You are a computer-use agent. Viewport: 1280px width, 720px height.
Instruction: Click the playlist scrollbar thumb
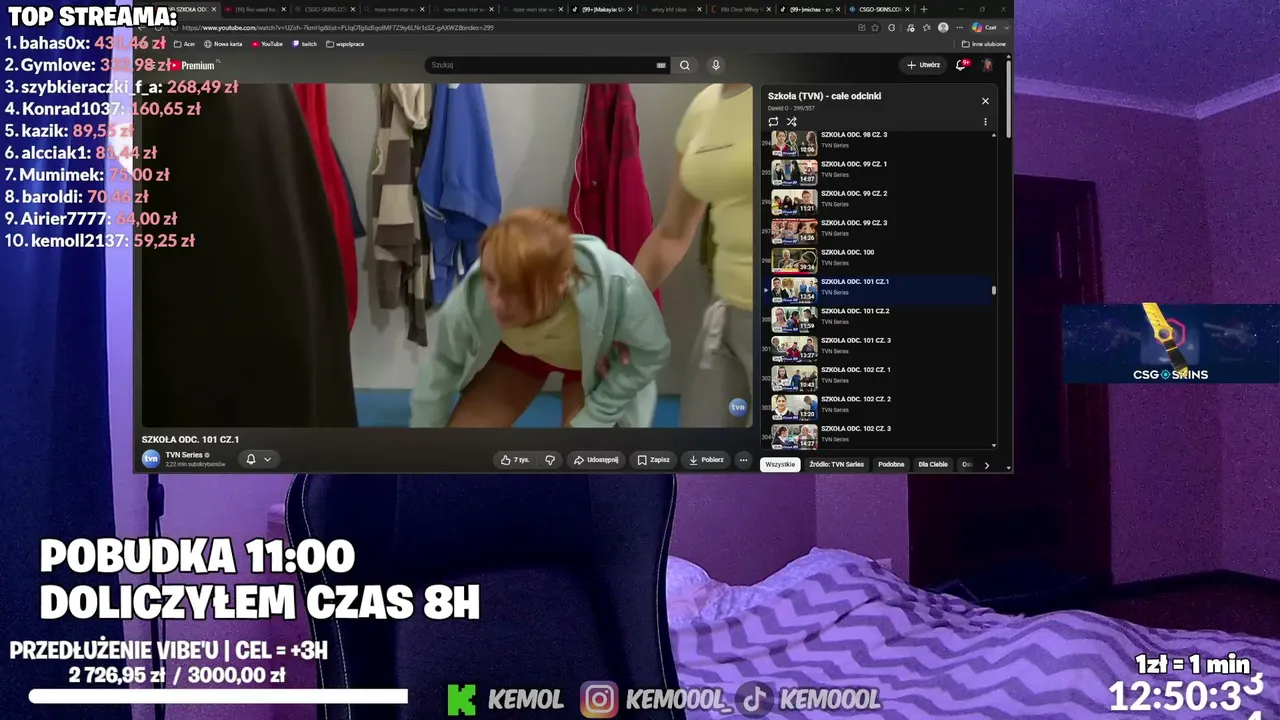pos(993,290)
